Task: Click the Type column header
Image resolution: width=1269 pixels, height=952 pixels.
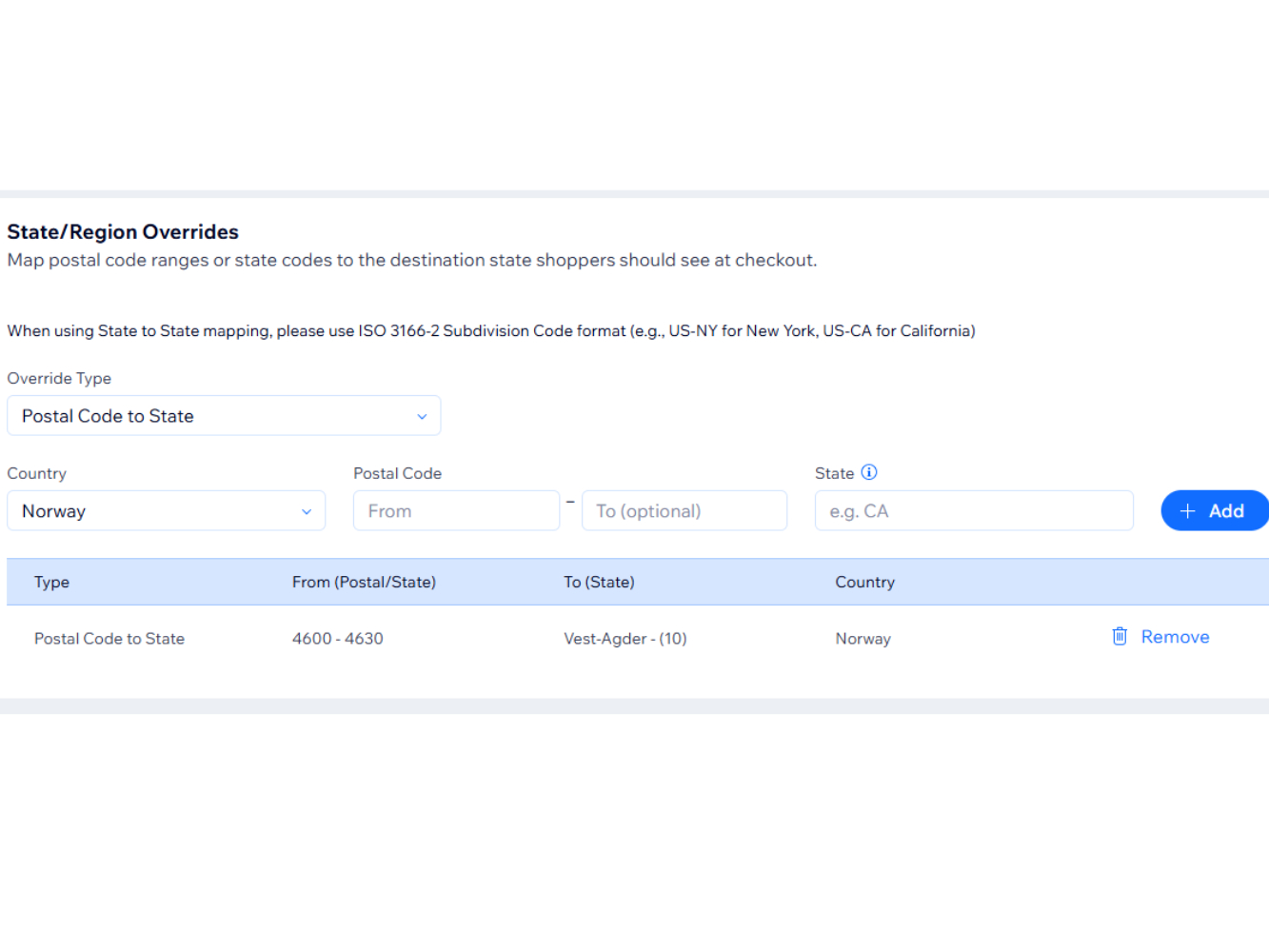Action: click(x=51, y=582)
